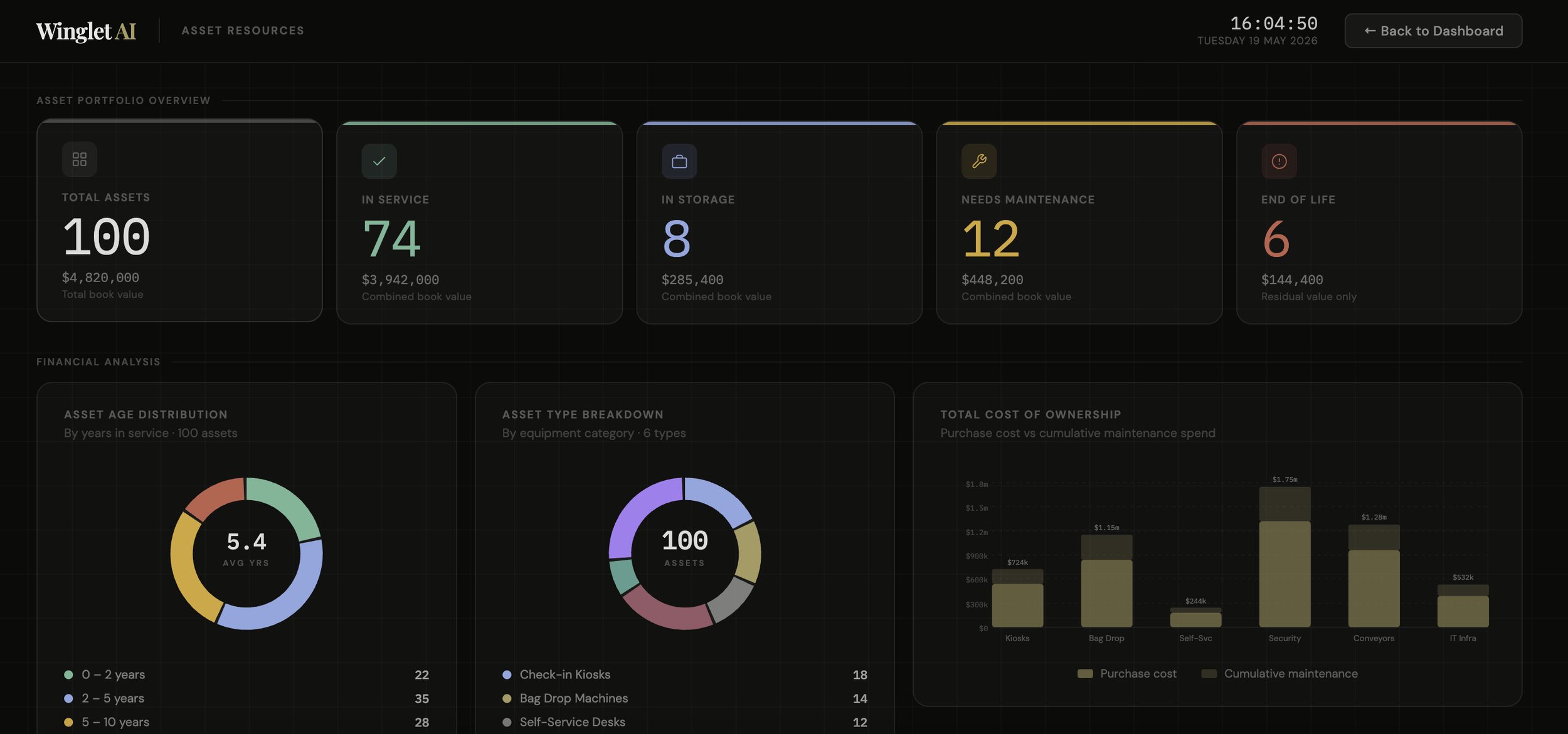This screenshot has height=734, width=1568.
Task: Select the purple segment of the asset type donut
Action: (x=635, y=513)
